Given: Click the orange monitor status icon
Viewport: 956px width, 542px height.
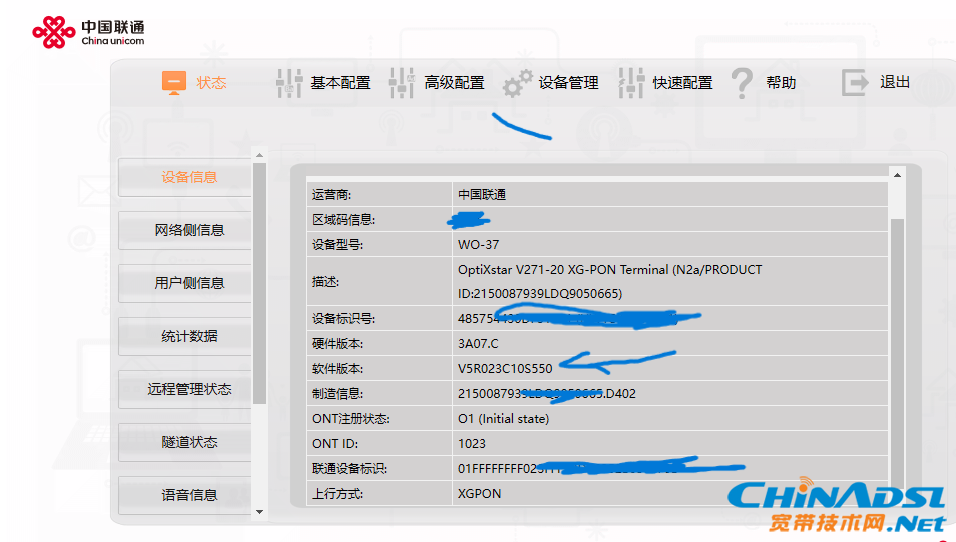Looking at the screenshot, I should [174, 83].
